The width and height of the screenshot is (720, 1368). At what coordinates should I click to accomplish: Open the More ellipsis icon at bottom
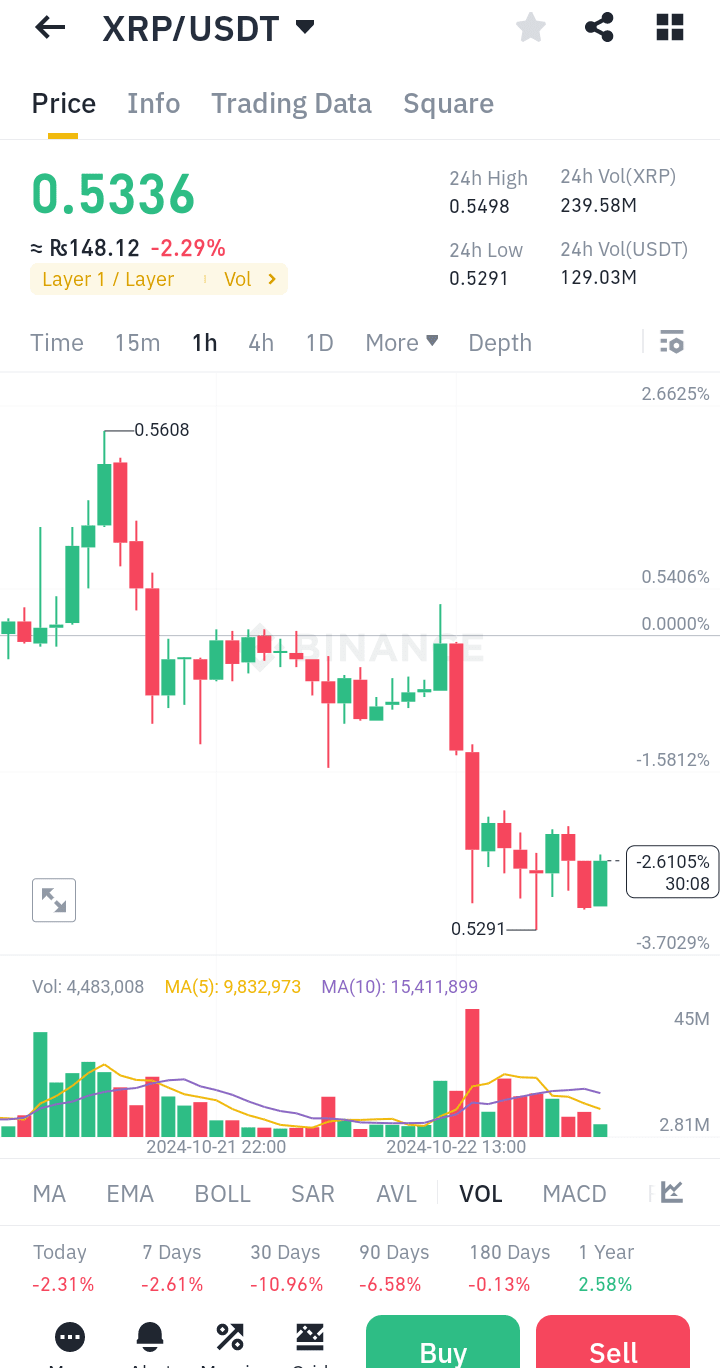coord(70,1336)
